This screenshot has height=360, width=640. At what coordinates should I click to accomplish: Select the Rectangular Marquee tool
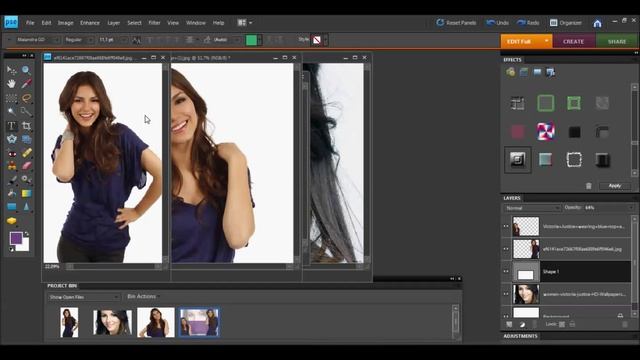(x=11, y=98)
